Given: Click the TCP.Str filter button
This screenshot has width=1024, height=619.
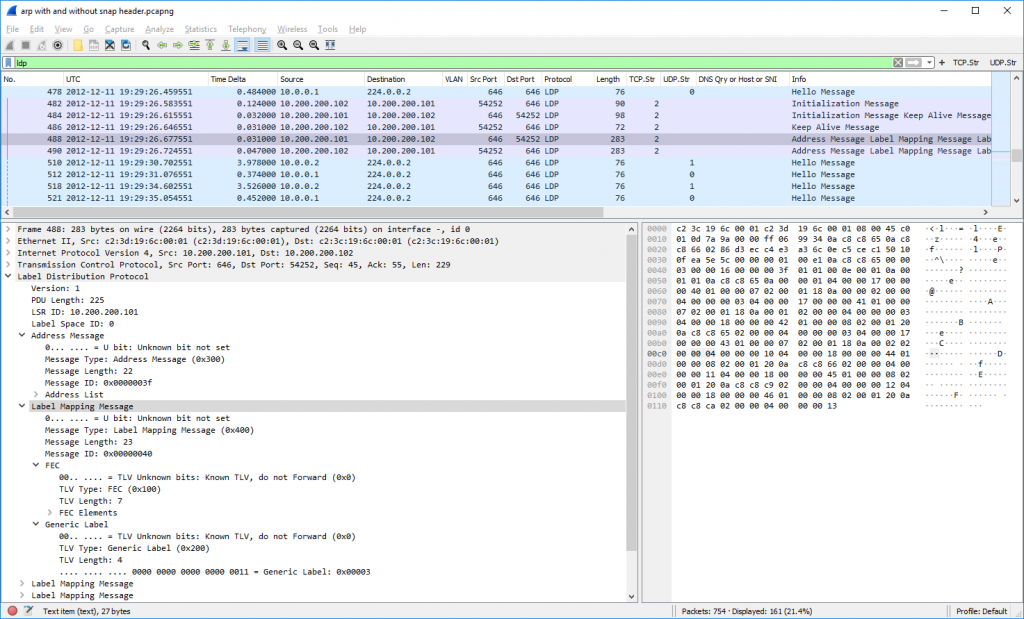Looking at the screenshot, I should (x=964, y=62).
